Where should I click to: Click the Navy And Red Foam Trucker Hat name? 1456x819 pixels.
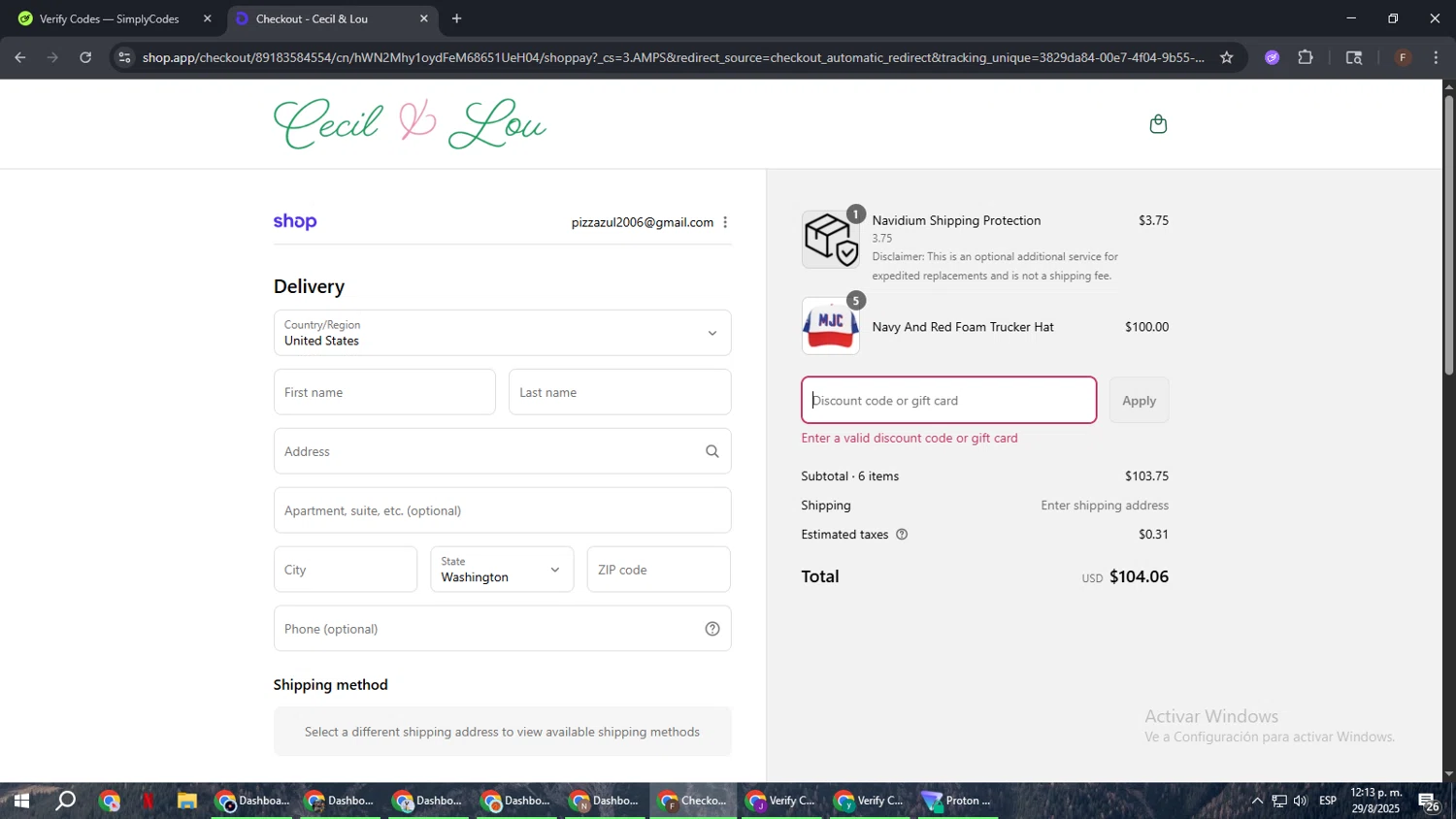point(963,327)
